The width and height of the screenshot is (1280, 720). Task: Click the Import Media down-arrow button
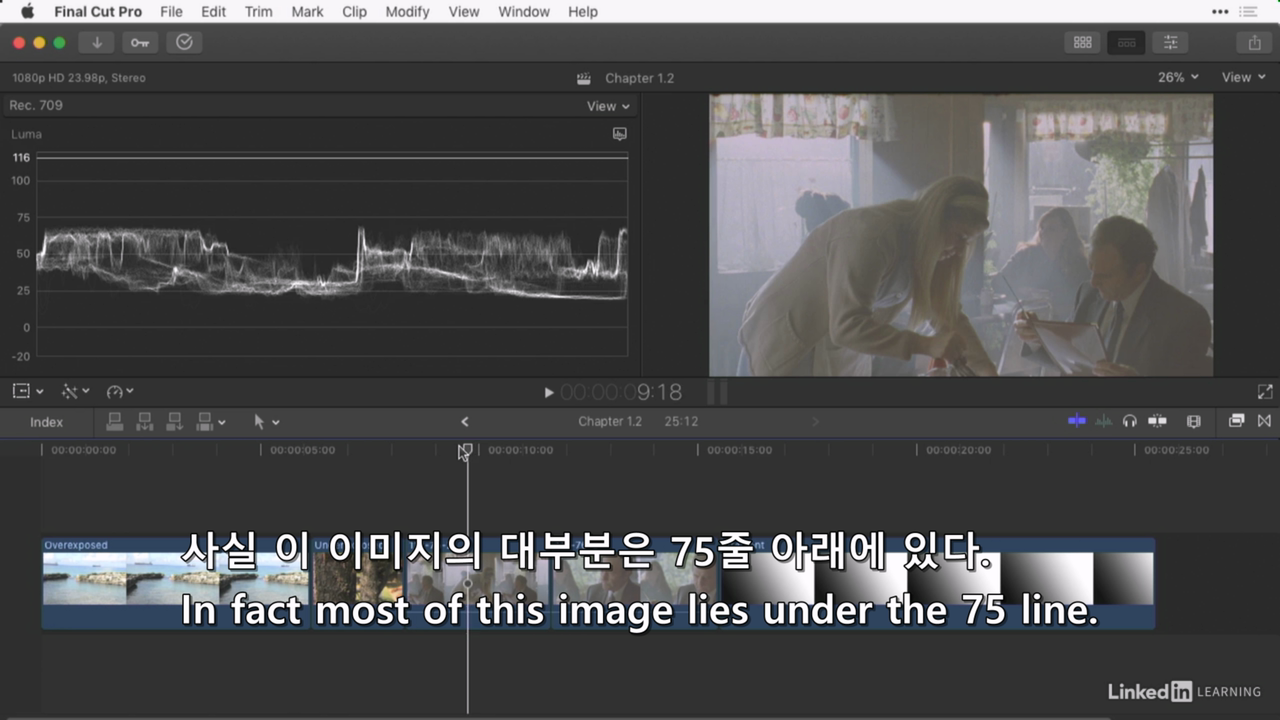pos(97,42)
